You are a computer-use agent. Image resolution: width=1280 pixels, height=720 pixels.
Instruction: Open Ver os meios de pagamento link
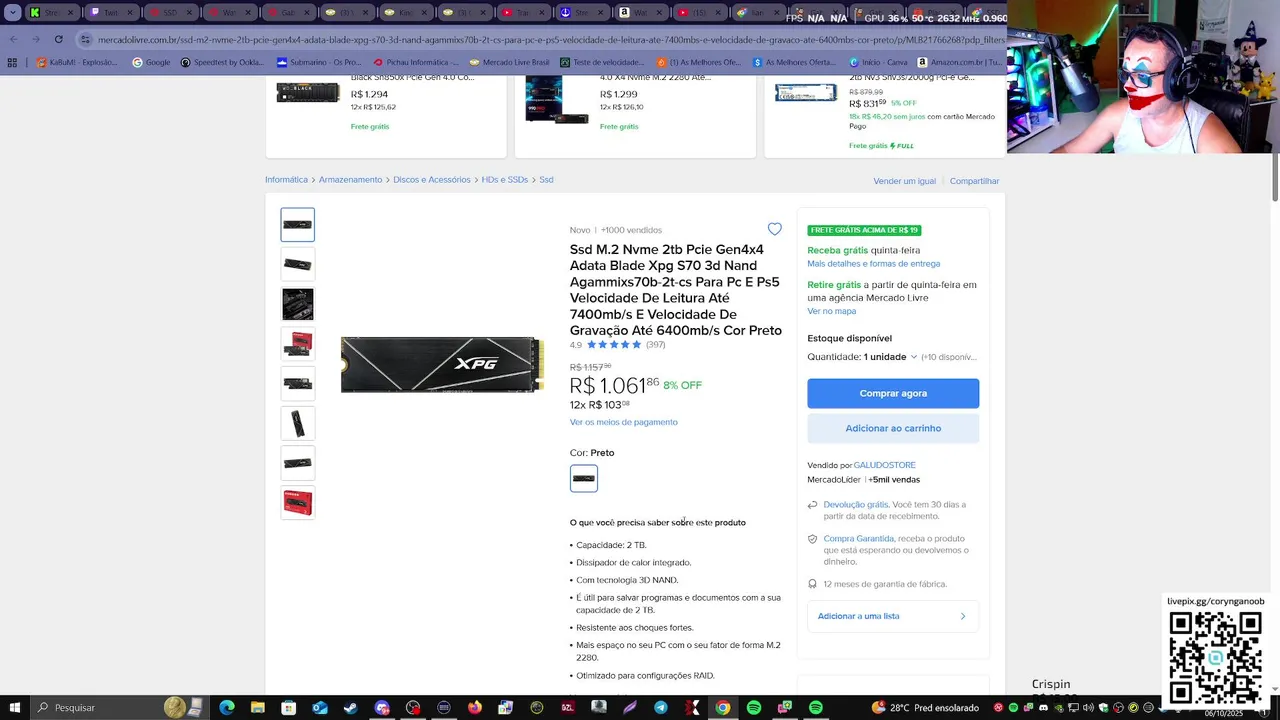coord(623,422)
